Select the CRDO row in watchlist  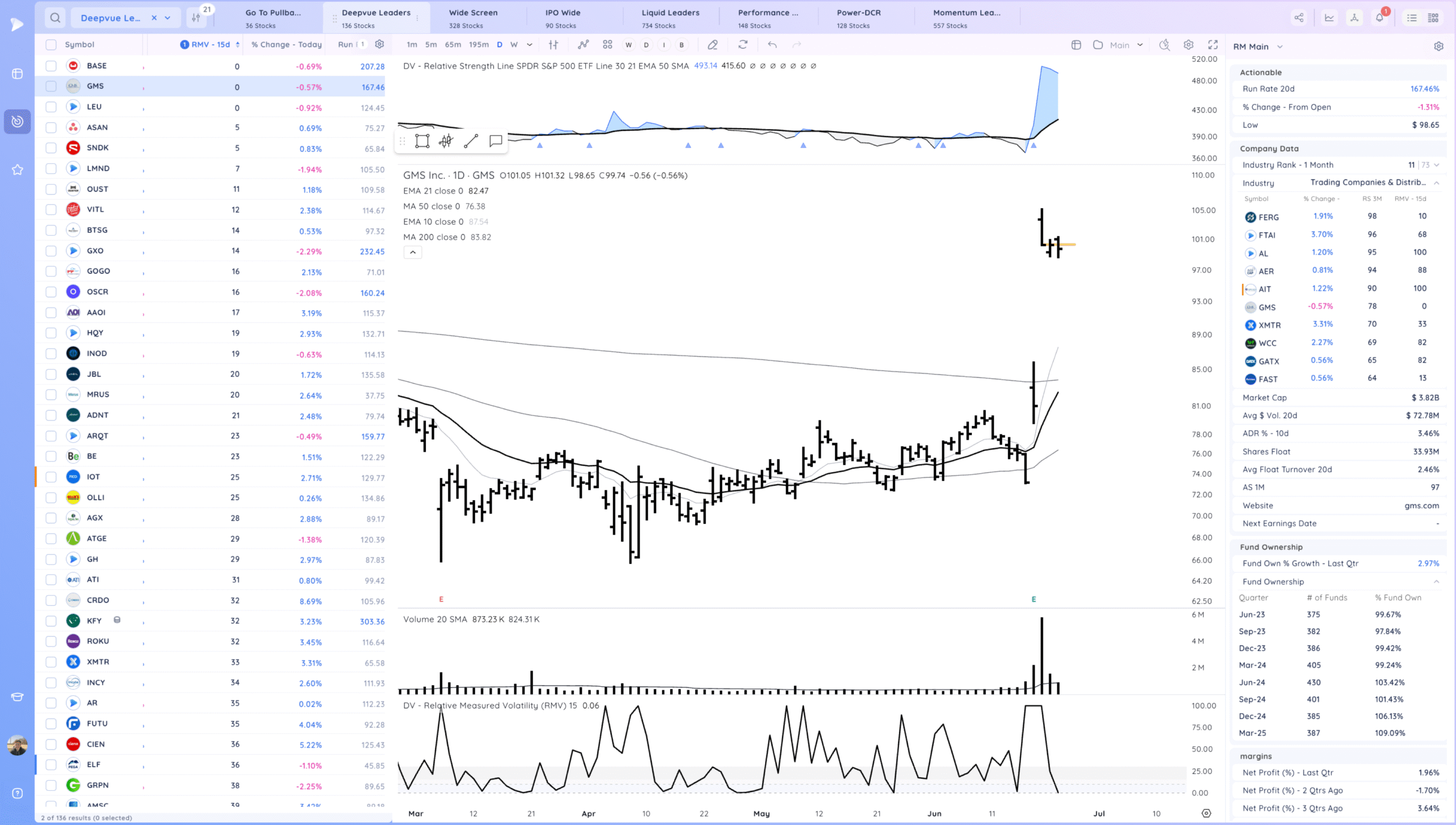click(x=214, y=600)
